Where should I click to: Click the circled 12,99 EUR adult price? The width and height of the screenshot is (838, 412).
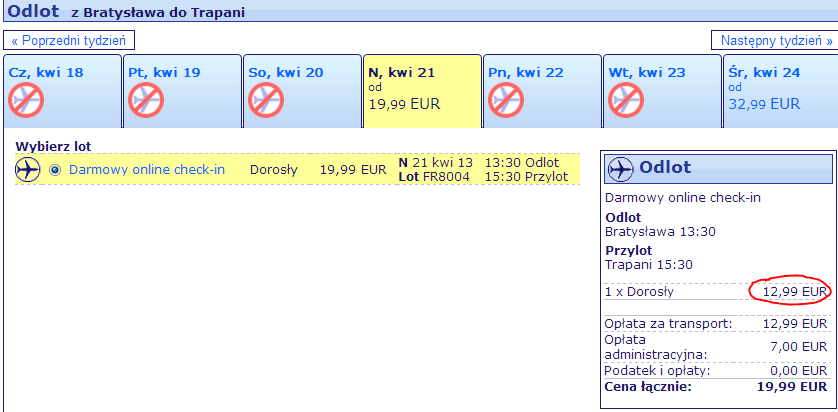pyautogui.click(x=795, y=292)
